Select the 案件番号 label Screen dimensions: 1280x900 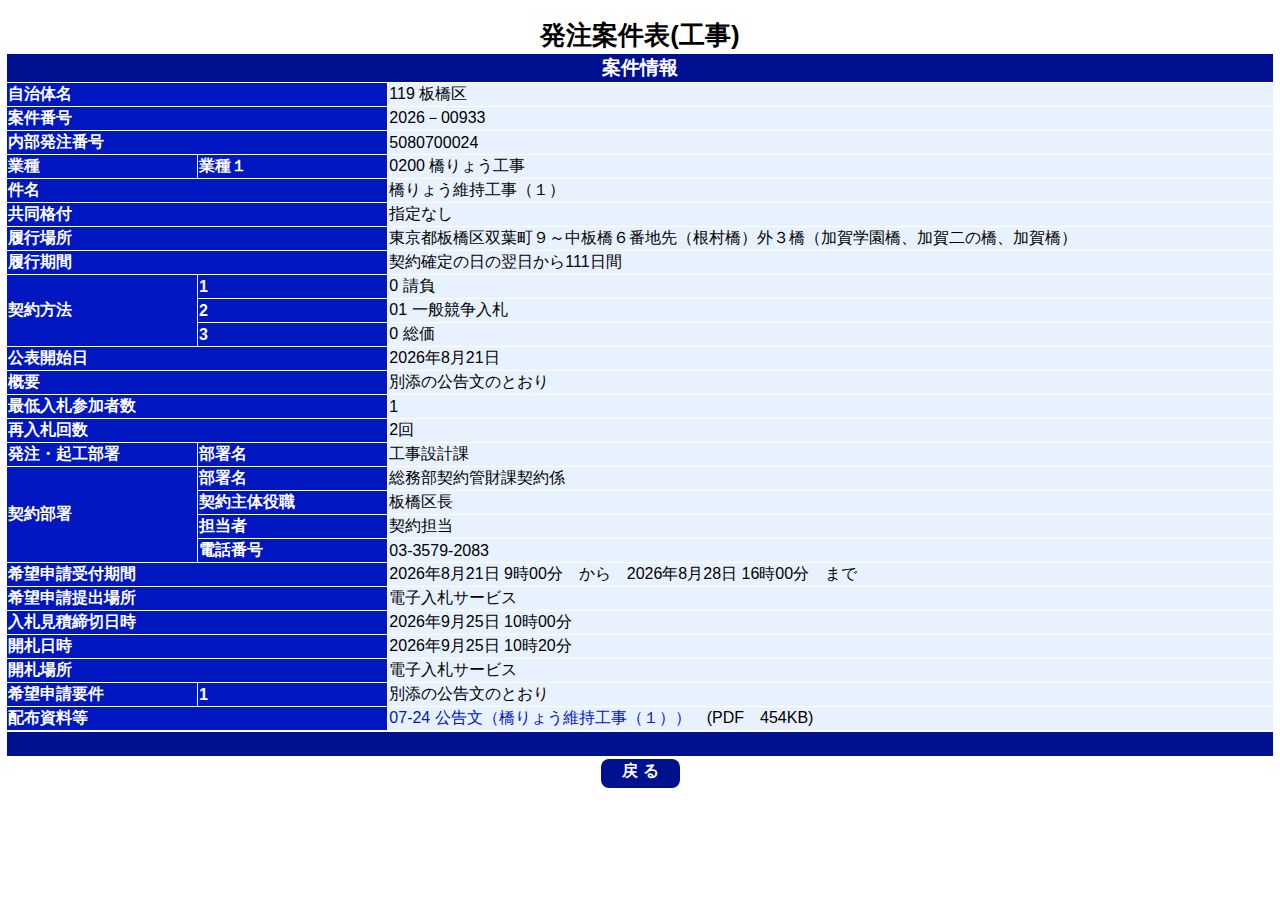click(x=40, y=118)
